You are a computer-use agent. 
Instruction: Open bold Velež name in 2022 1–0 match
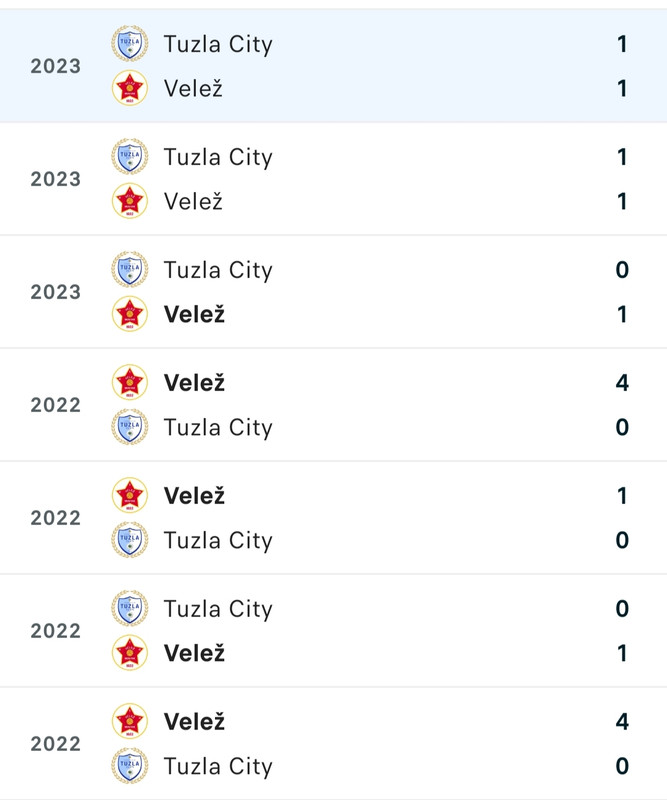[x=194, y=495]
